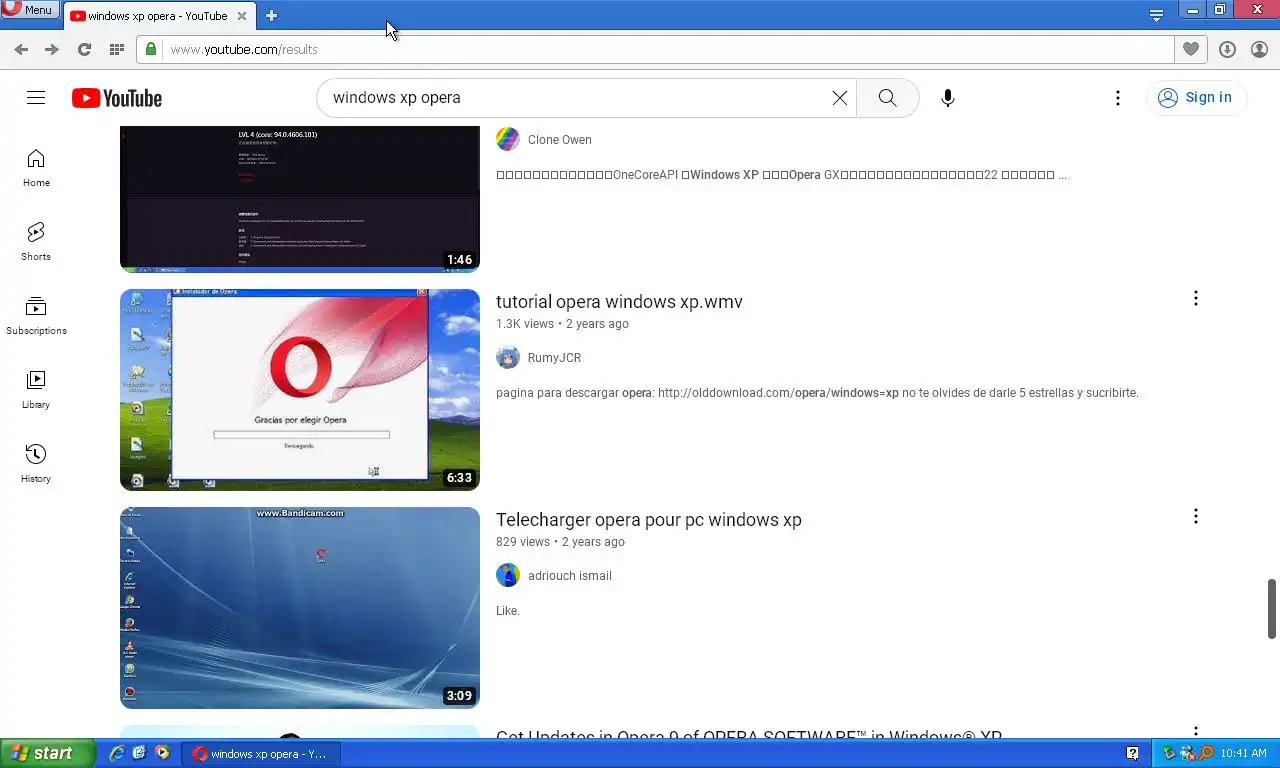Open the tutorial opera windows xp.wmv thumbnail
Viewport: 1280px width, 768px height.
point(300,390)
